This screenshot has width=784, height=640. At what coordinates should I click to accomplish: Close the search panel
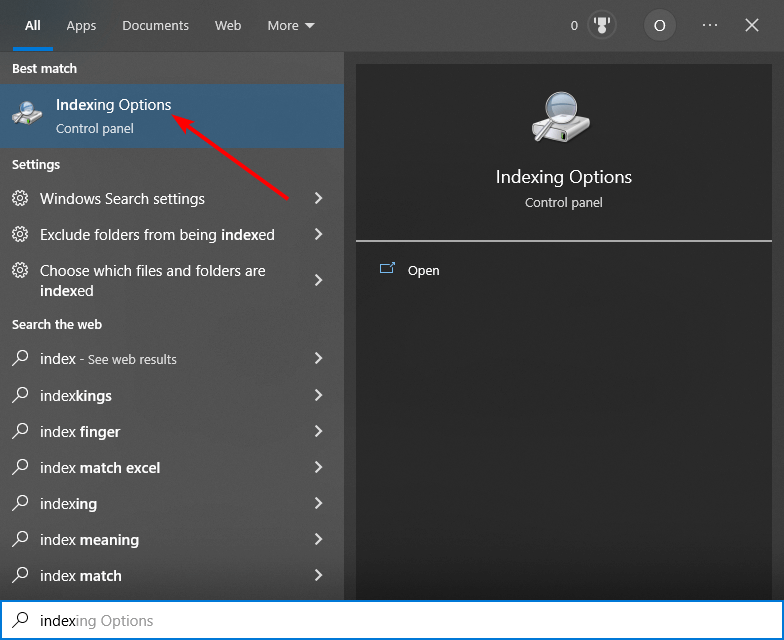coord(752,25)
